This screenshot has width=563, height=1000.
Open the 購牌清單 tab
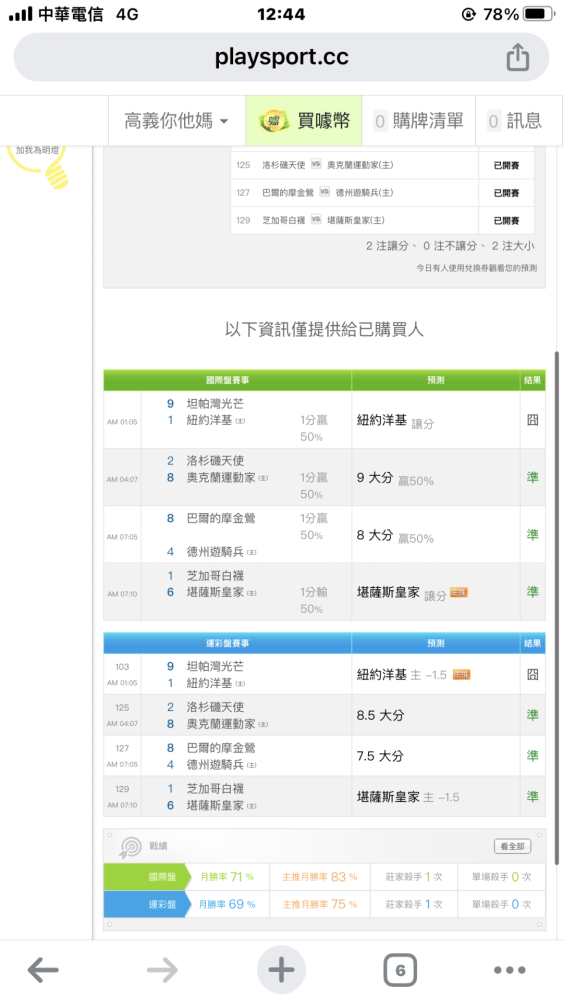coord(418,121)
